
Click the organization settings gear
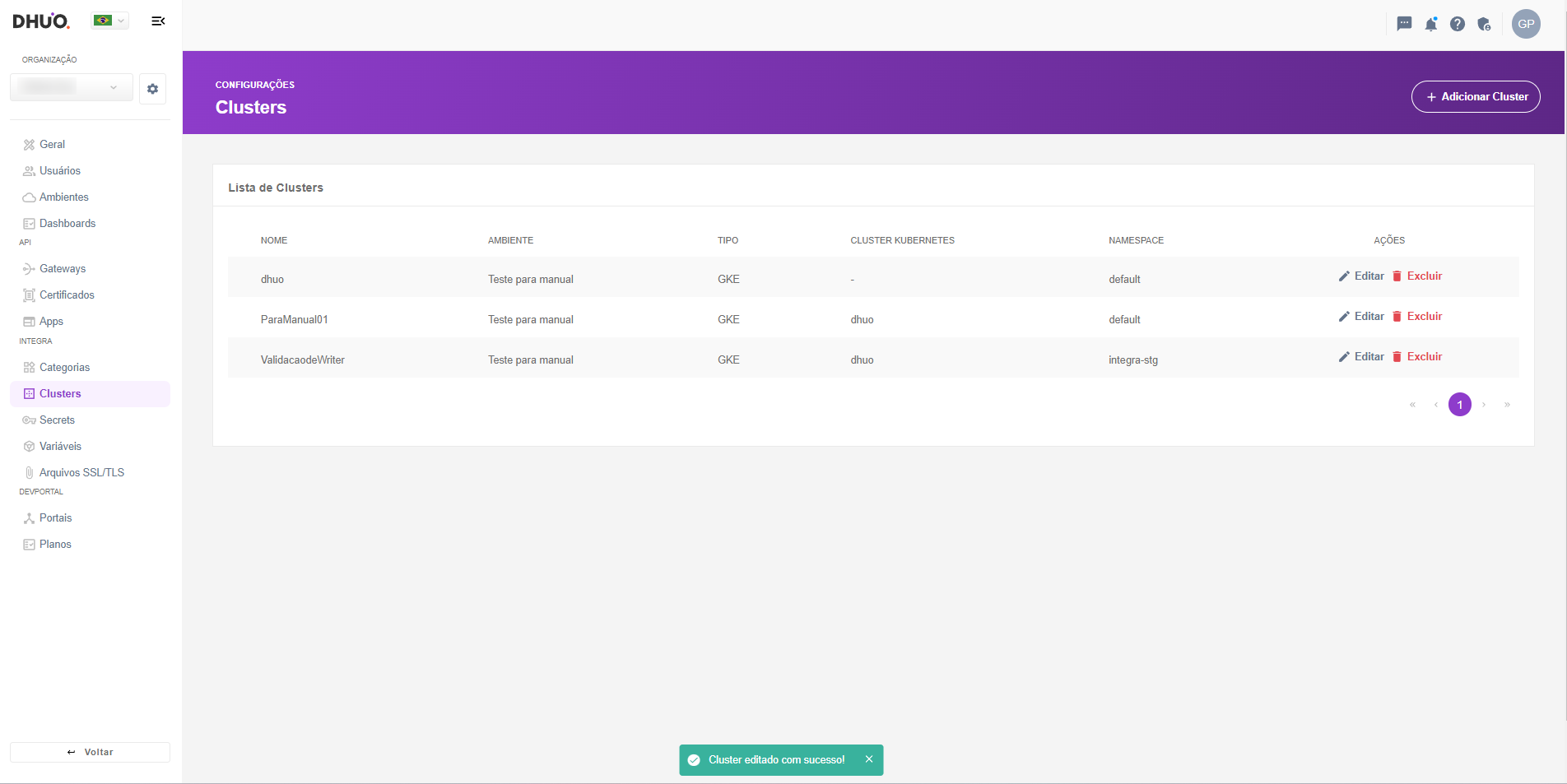point(152,89)
